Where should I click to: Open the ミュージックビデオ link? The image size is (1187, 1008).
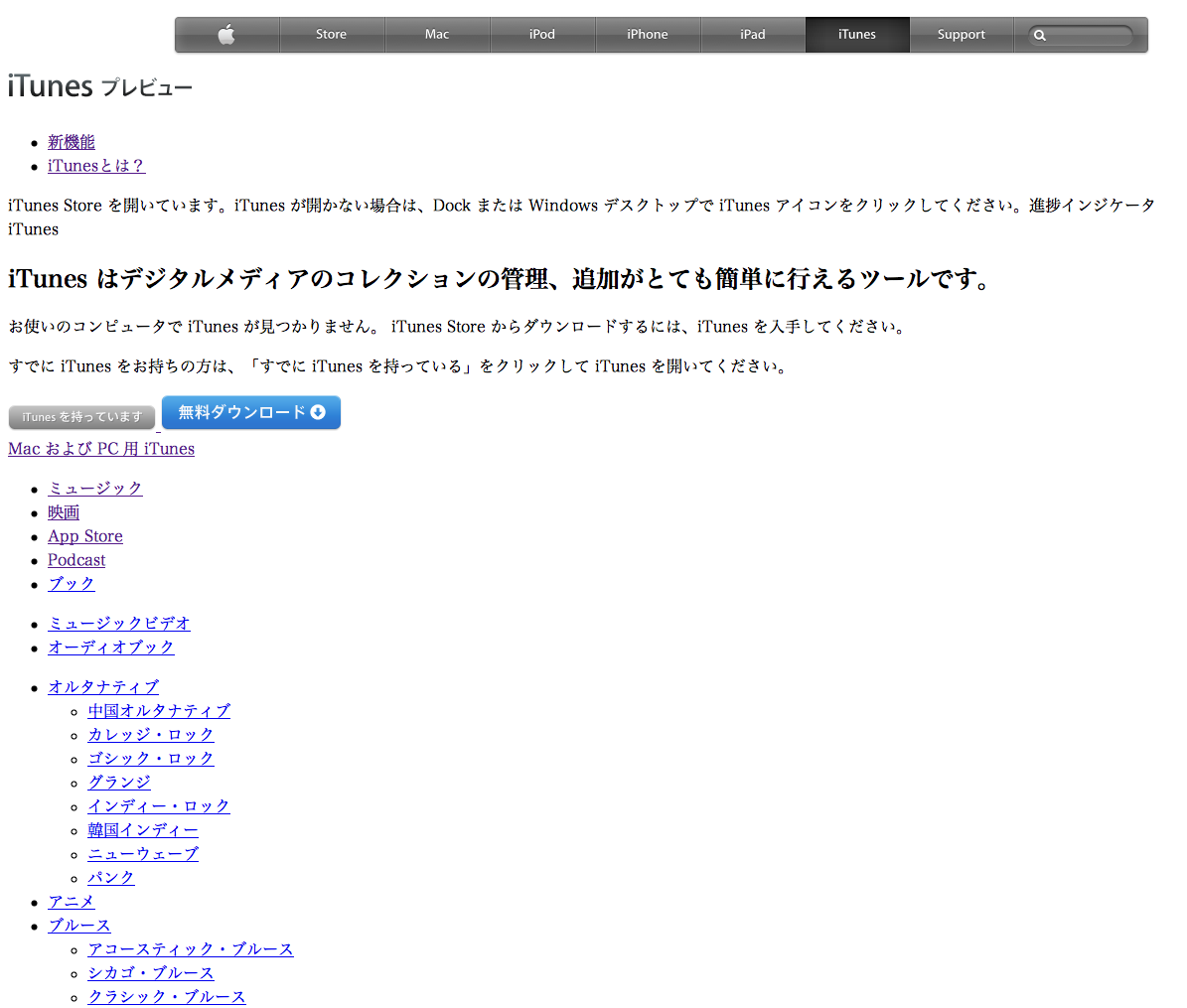tap(119, 624)
